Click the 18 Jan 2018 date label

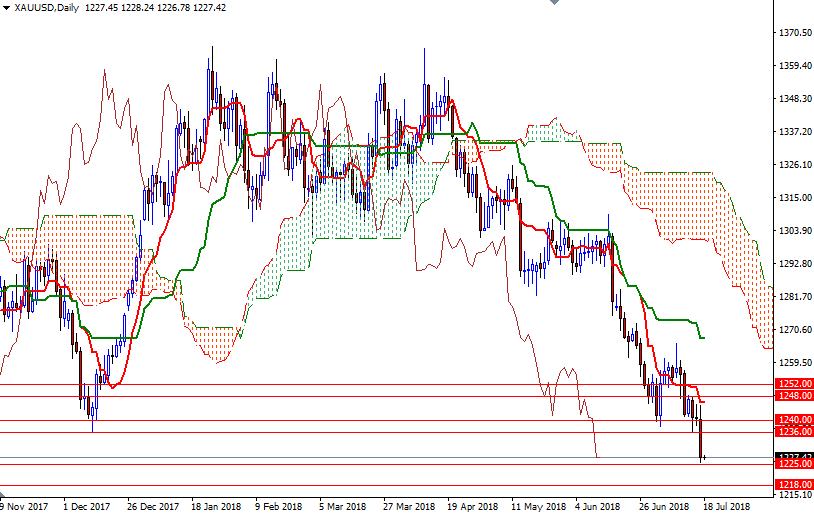pos(216,505)
